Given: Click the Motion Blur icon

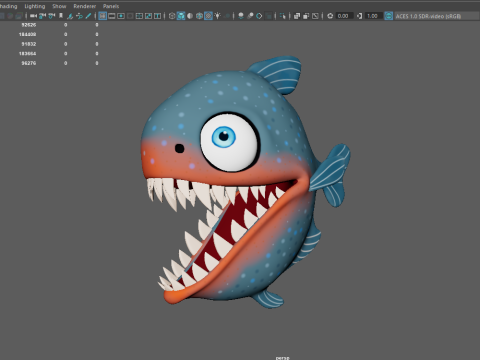Looking at the screenshot, I should [250, 16].
